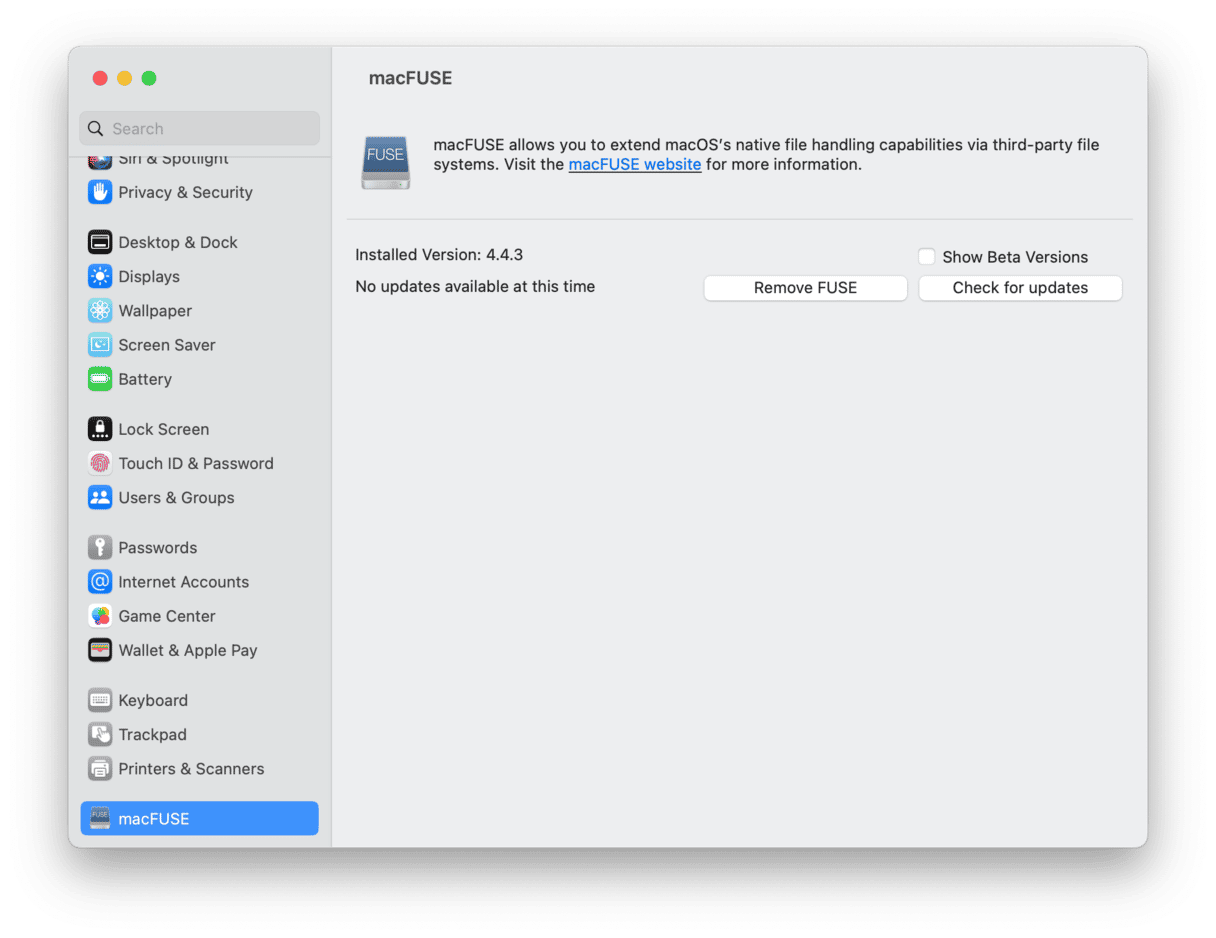
Task: Click the Wallet & Apple Pay icon
Action: pyautogui.click(x=100, y=650)
